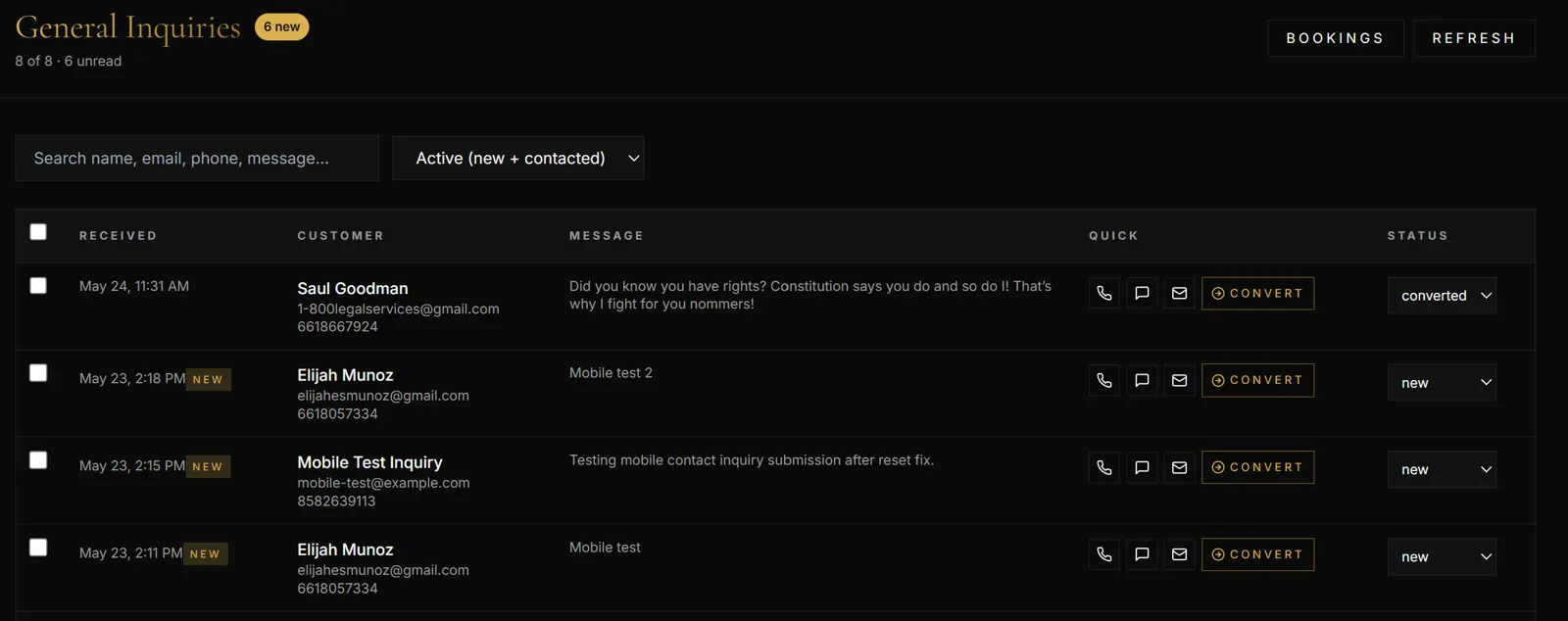Click phone icon for Mobile test 2 inquiry

pyautogui.click(x=1104, y=380)
